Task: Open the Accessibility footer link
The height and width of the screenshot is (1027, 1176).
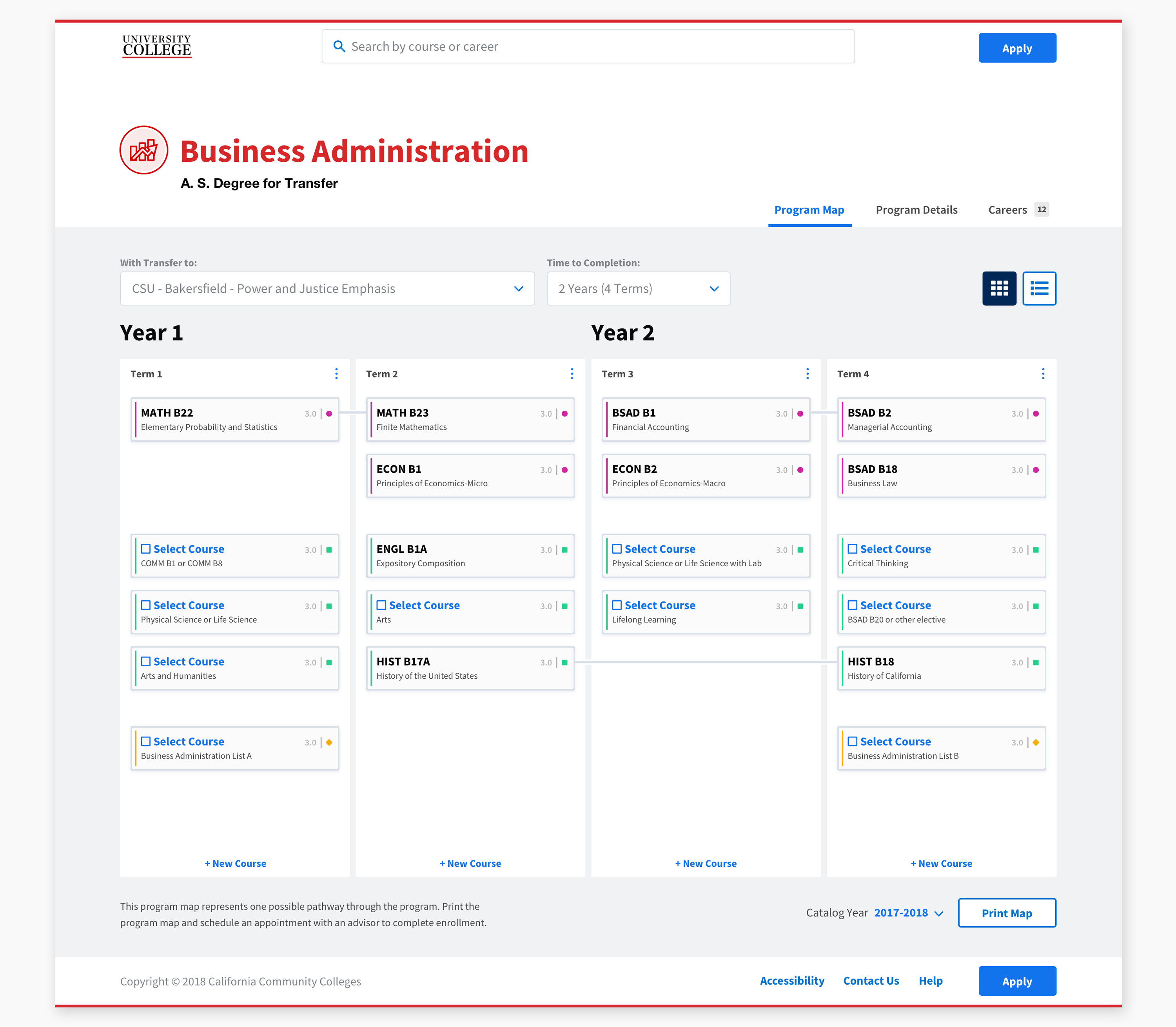Action: click(792, 981)
